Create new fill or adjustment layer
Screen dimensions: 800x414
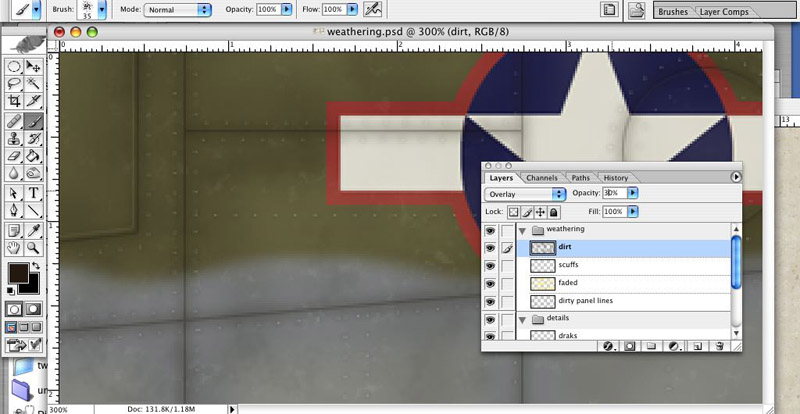(673, 346)
